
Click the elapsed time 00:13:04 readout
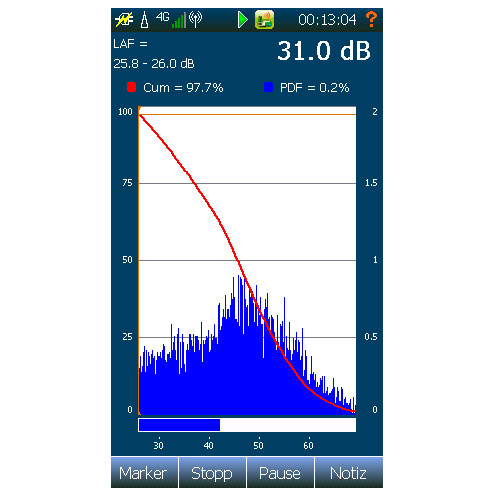pyautogui.click(x=327, y=20)
